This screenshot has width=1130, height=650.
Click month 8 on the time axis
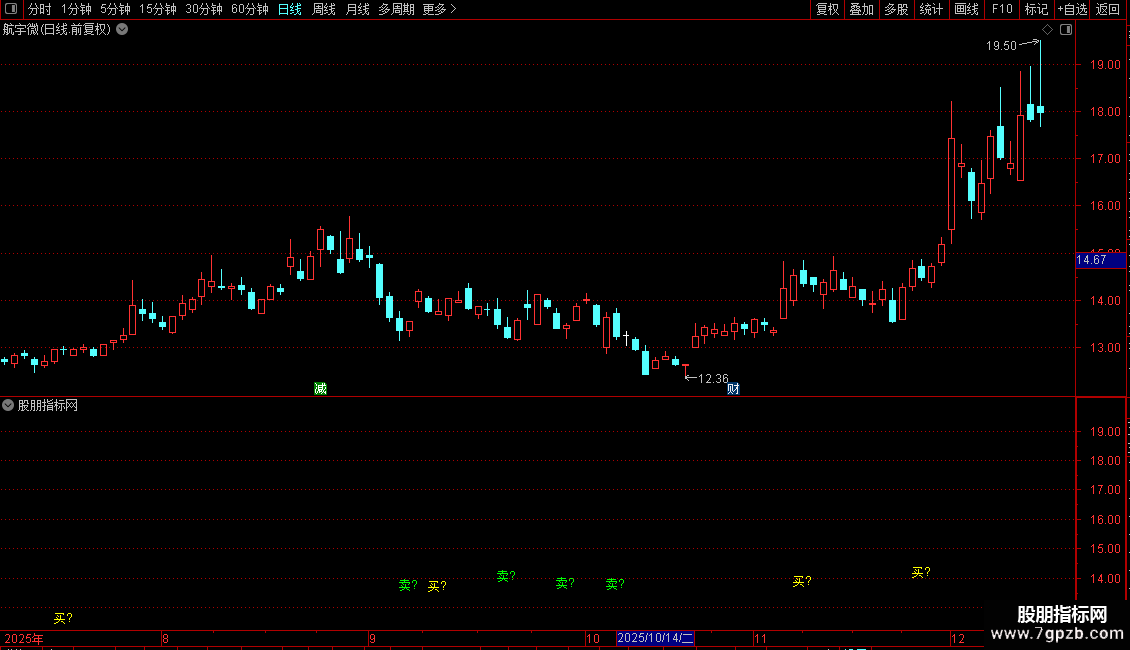click(x=165, y=638)
